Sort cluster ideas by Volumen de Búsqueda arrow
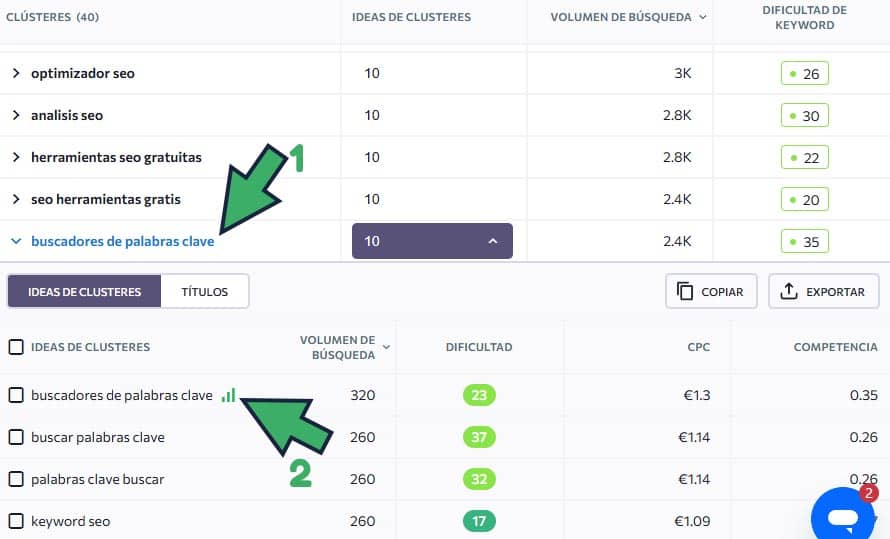 pos(386,347)
